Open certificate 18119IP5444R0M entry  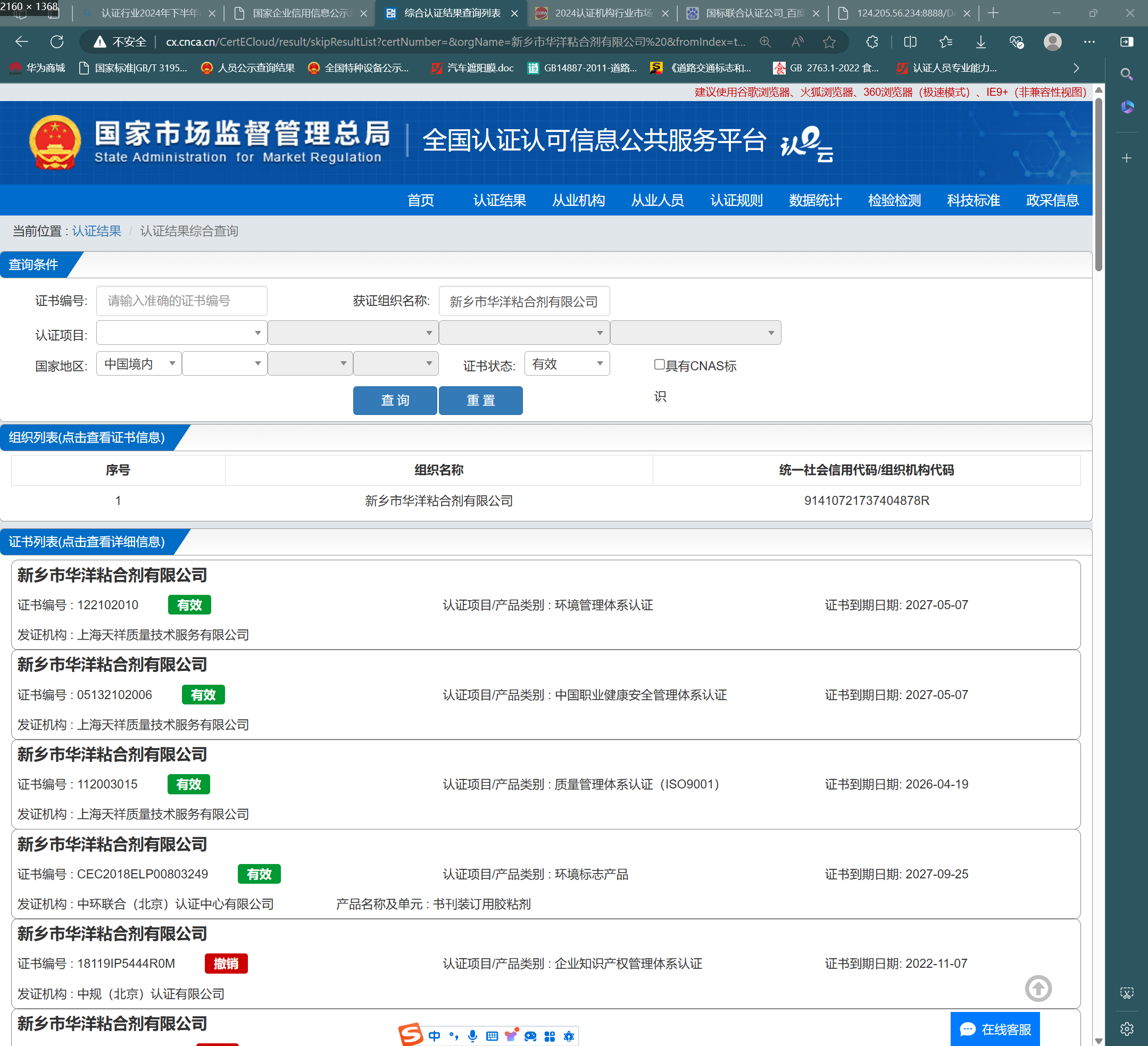(x=545, y=964)
